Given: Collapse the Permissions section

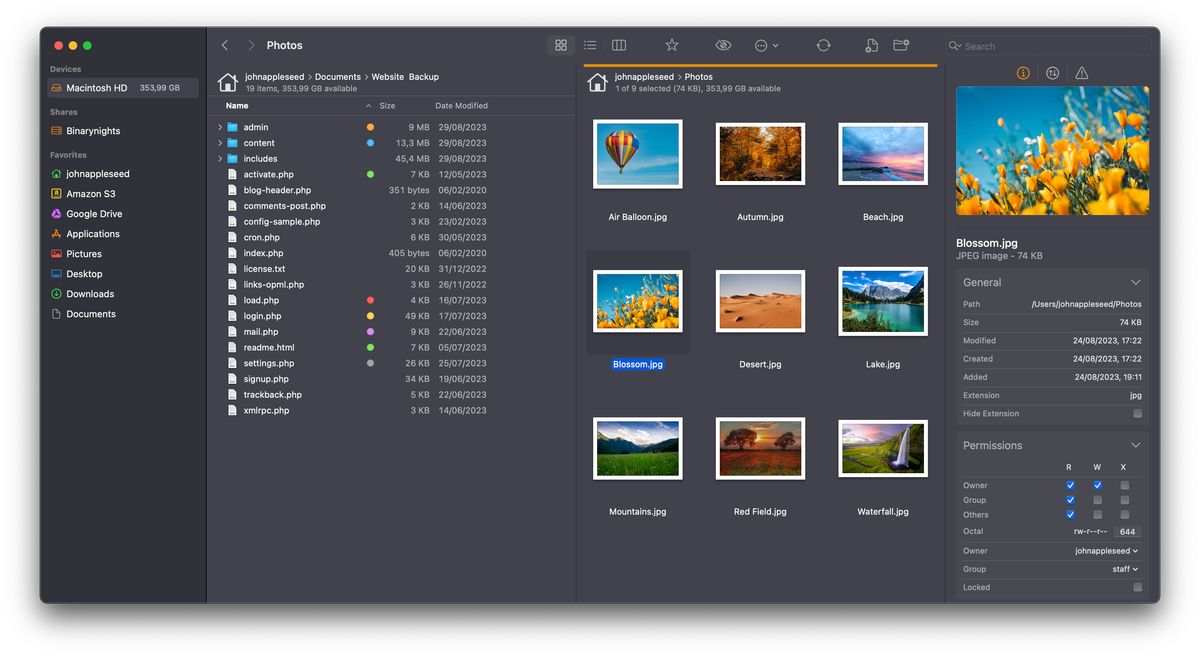Looking at the screenshot, I should pos(1136,444).
